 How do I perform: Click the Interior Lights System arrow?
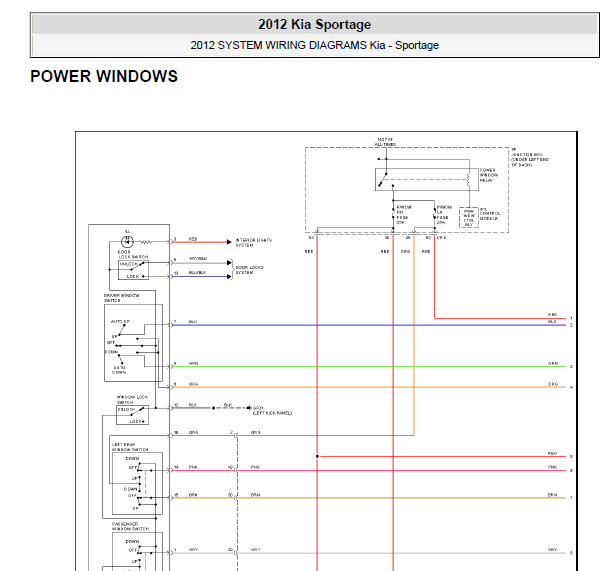229,241
